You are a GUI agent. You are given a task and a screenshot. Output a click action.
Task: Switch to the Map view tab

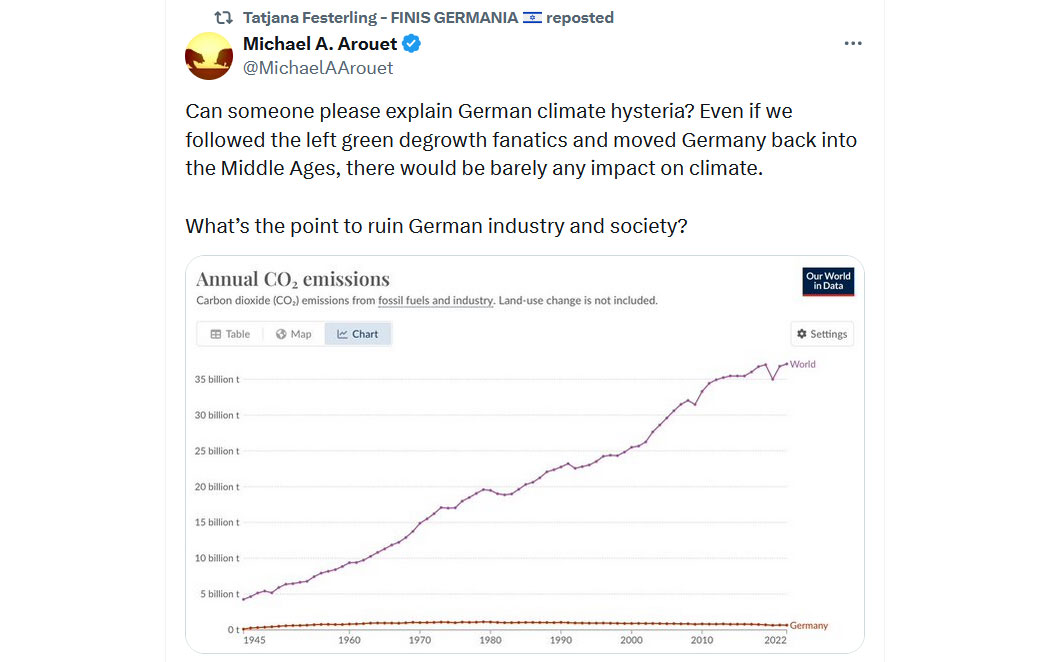coord(293,334)
